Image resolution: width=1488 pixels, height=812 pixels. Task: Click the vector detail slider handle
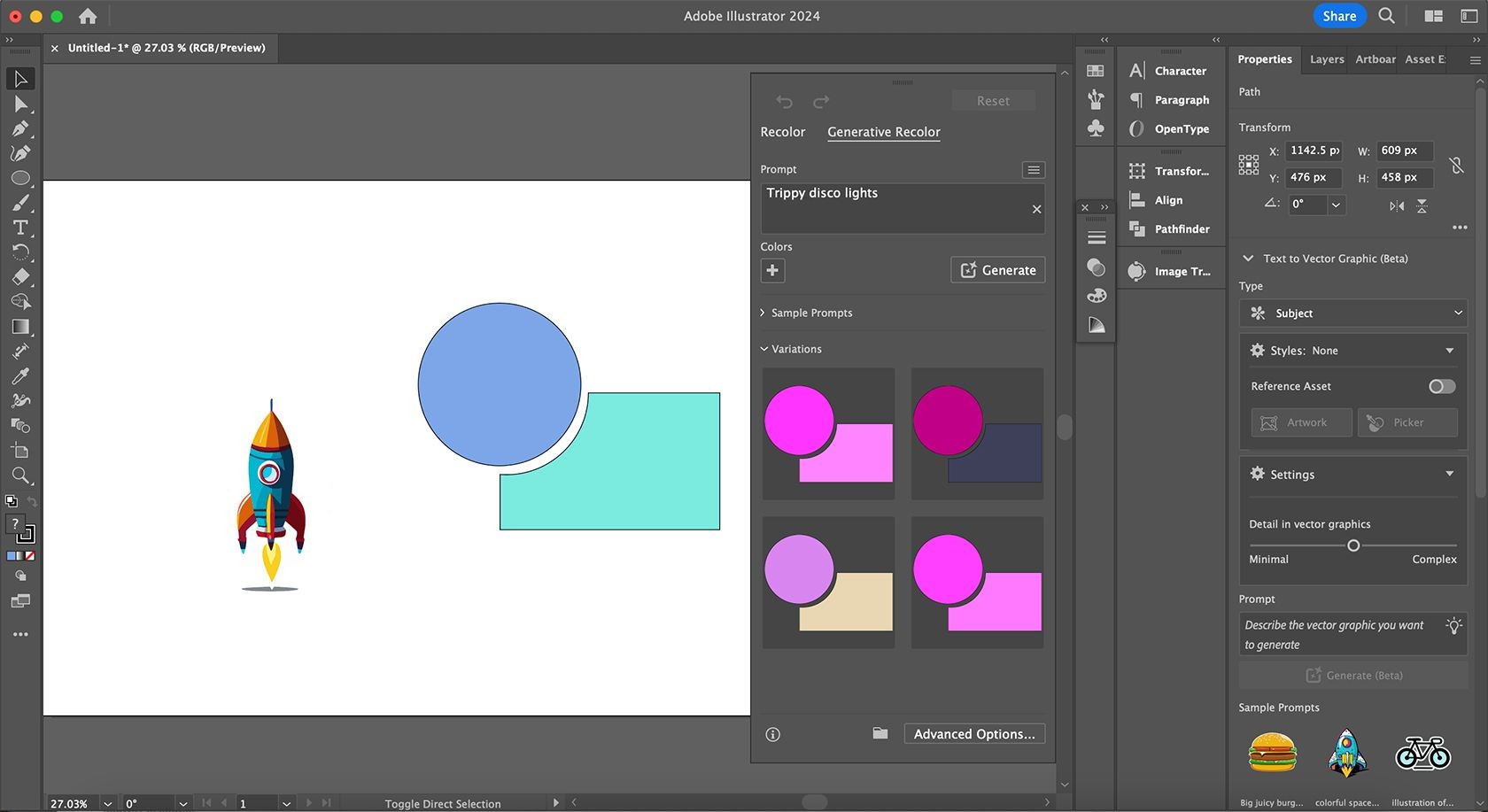[x=1353, y=545]
